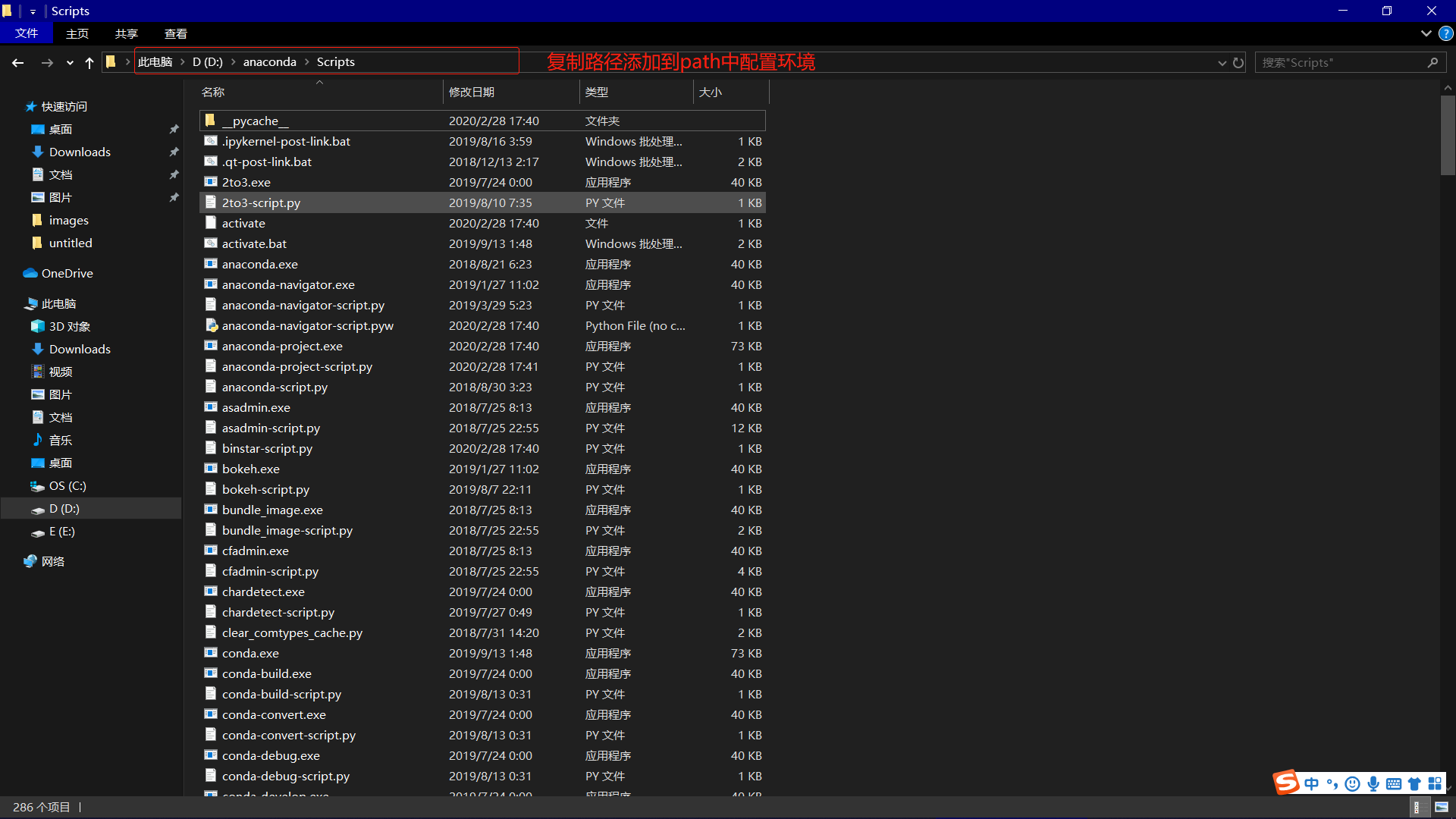This screenshot has width=1456, height=819.
Task: Expand the ribbon with the chevron
Action: [1426, 33]
